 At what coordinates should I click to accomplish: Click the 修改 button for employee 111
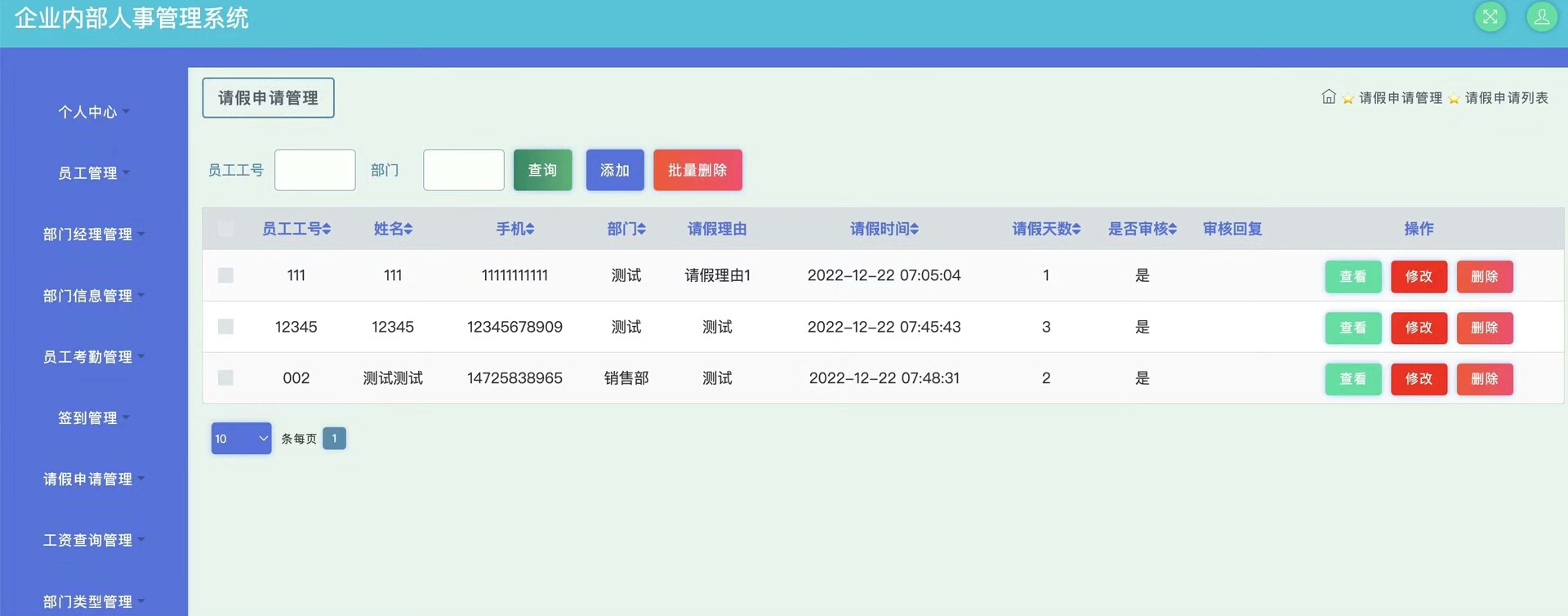1419,276
